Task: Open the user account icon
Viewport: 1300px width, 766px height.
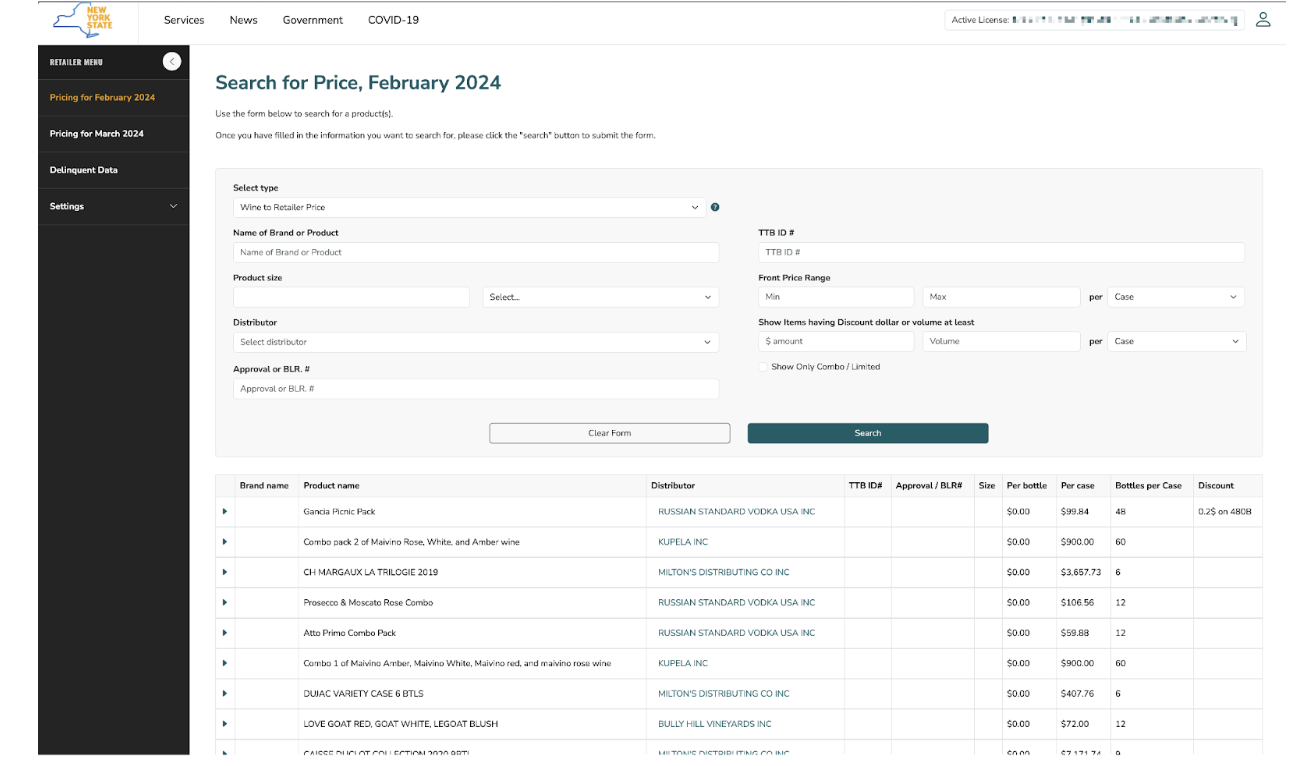Action: [x=1262, y=19]
